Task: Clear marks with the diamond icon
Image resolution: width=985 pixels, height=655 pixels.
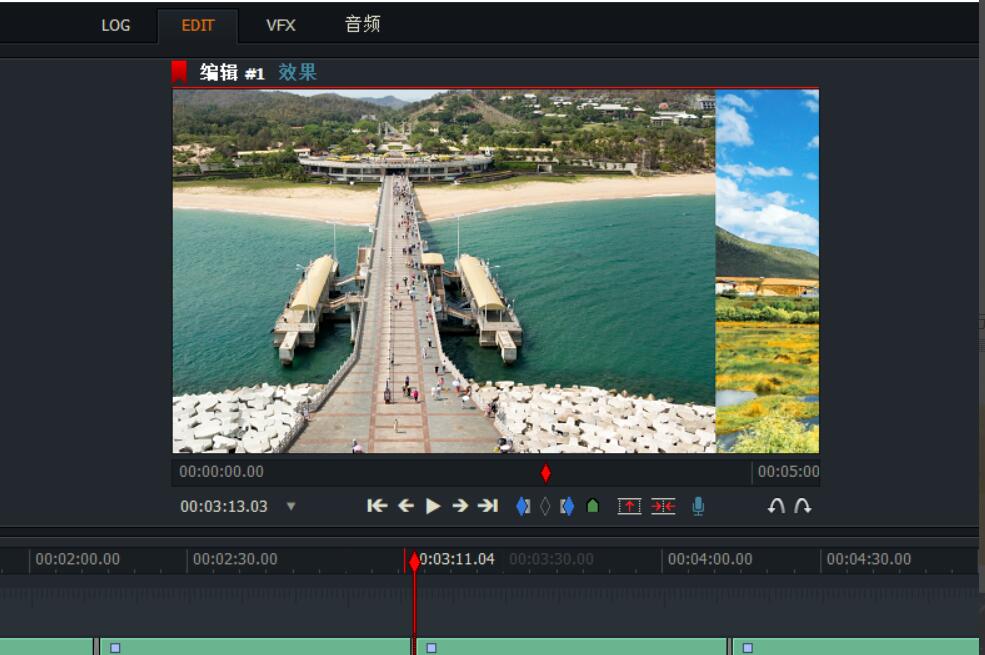Action: 545,506
